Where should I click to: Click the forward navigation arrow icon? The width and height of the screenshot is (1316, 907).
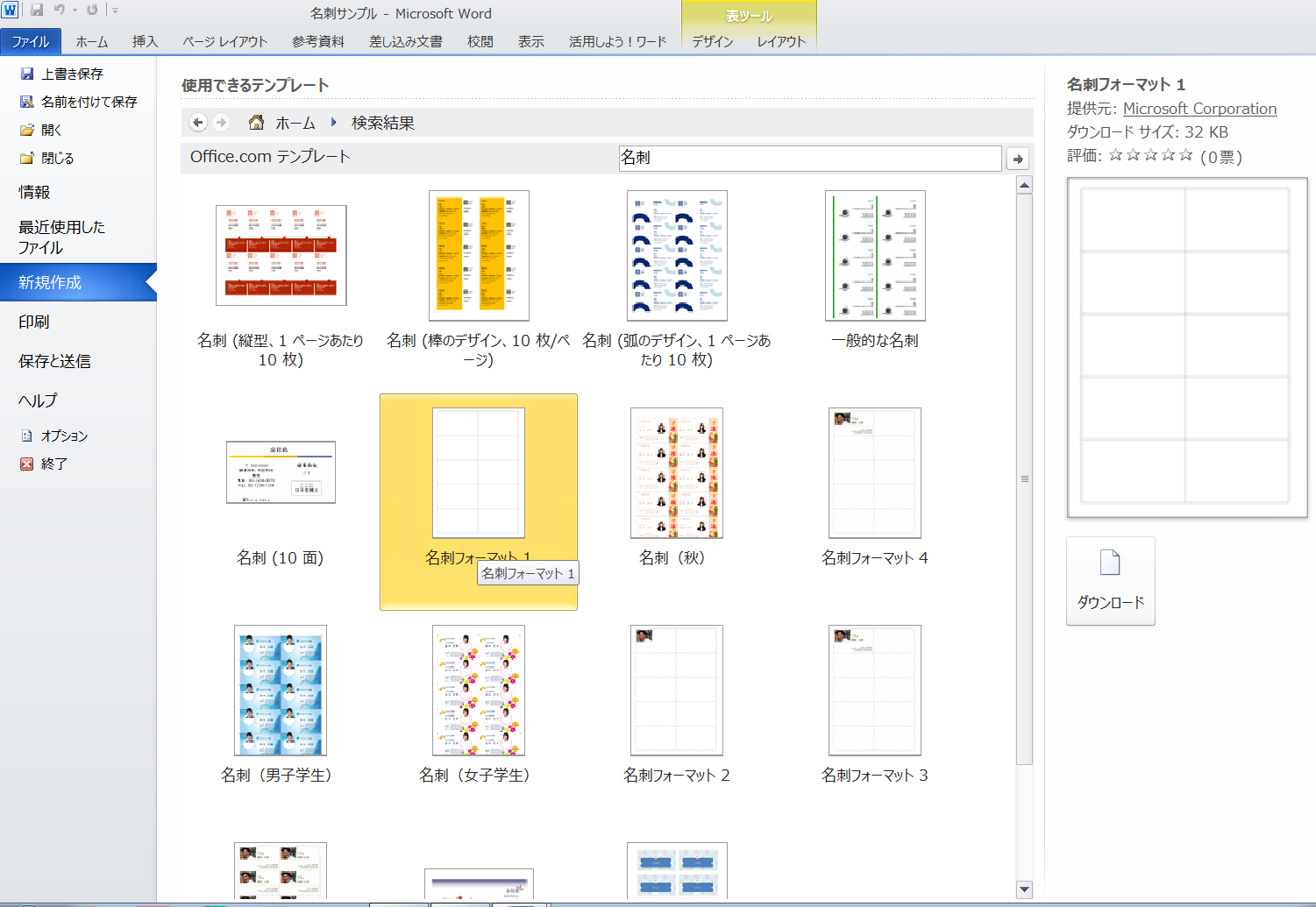point(221,123)
